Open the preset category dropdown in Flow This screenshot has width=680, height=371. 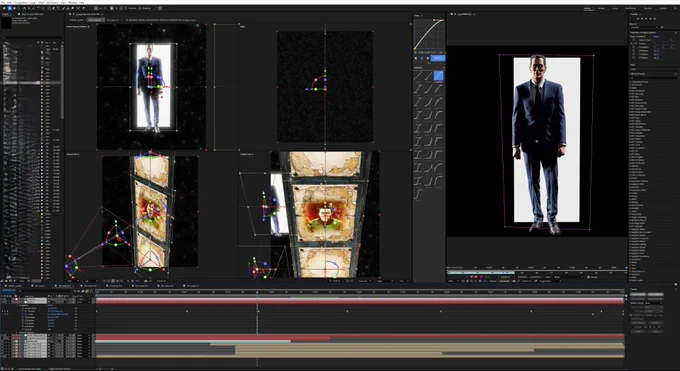coord(429,67)
